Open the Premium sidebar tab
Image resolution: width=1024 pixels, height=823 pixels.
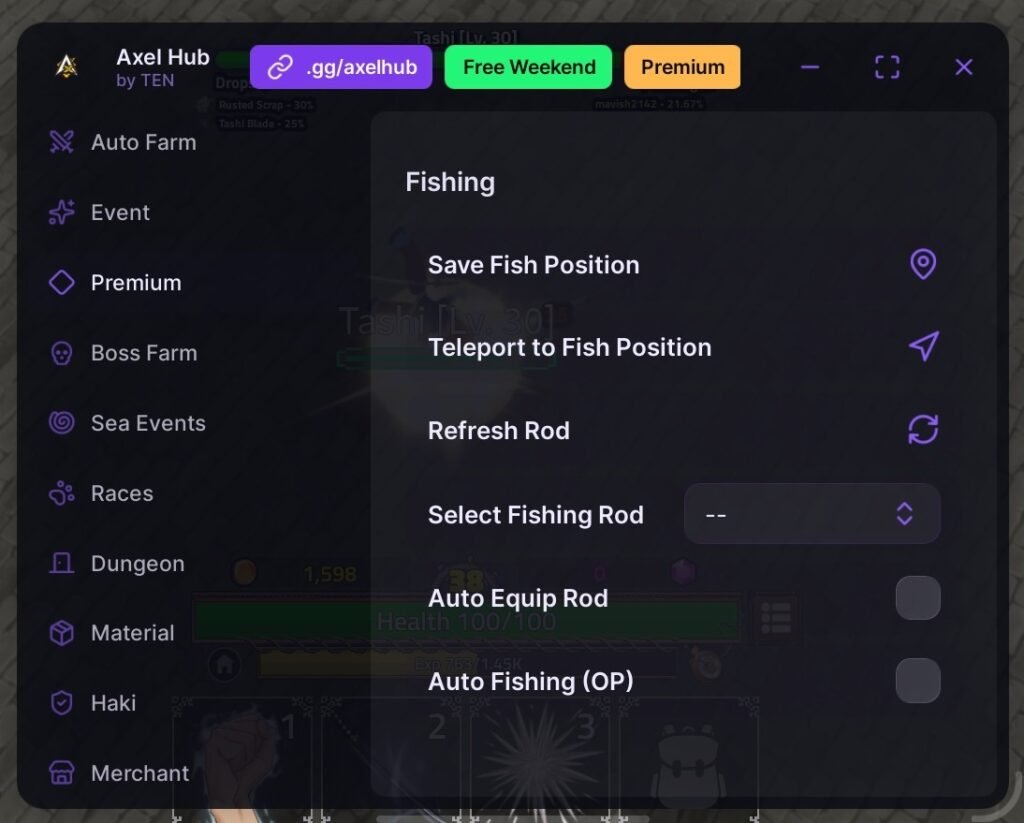tap(135, 283)
